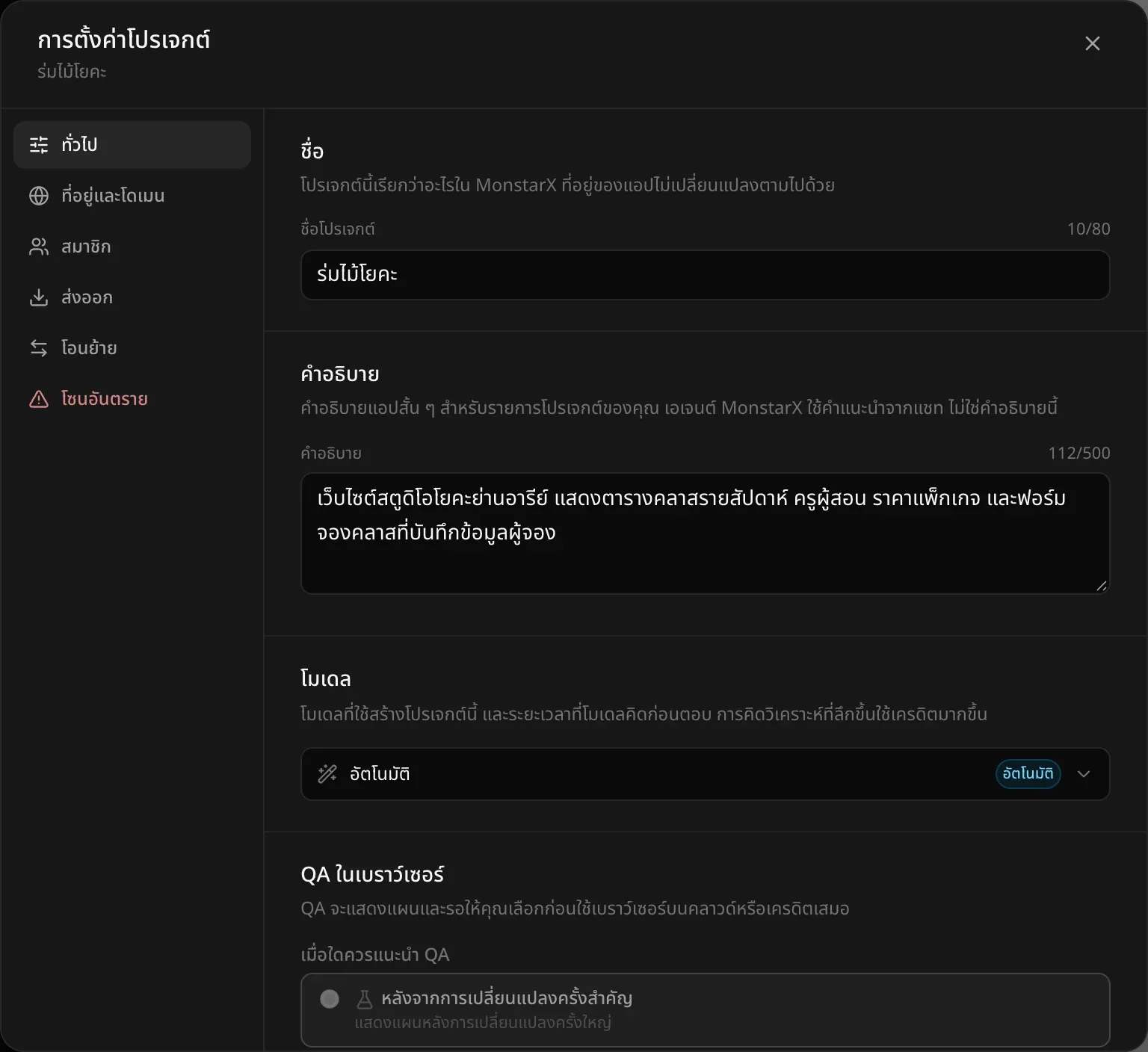Open the โมเดล dropdown set to อัตโนมัติ
Image resolution: width=1148 pixels, height=1052 pixels.
(x=705, y=774)
